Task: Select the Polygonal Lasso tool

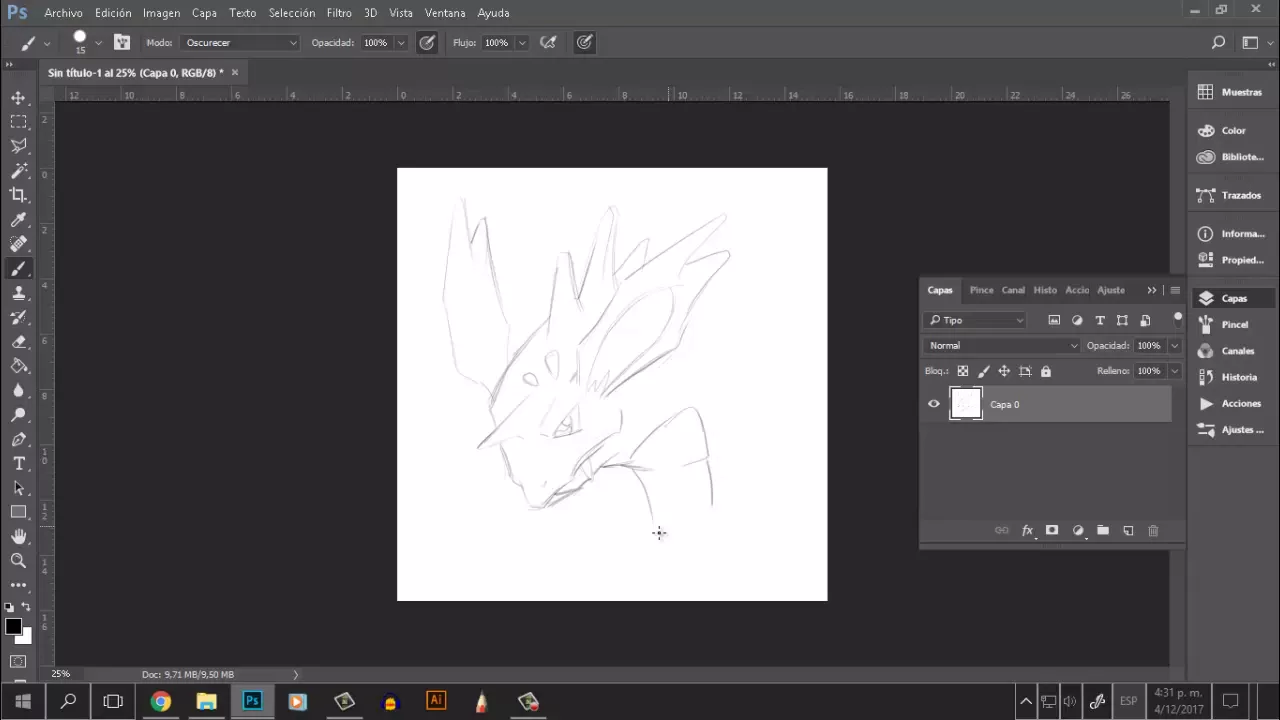Action: click(x=18, y=146)
